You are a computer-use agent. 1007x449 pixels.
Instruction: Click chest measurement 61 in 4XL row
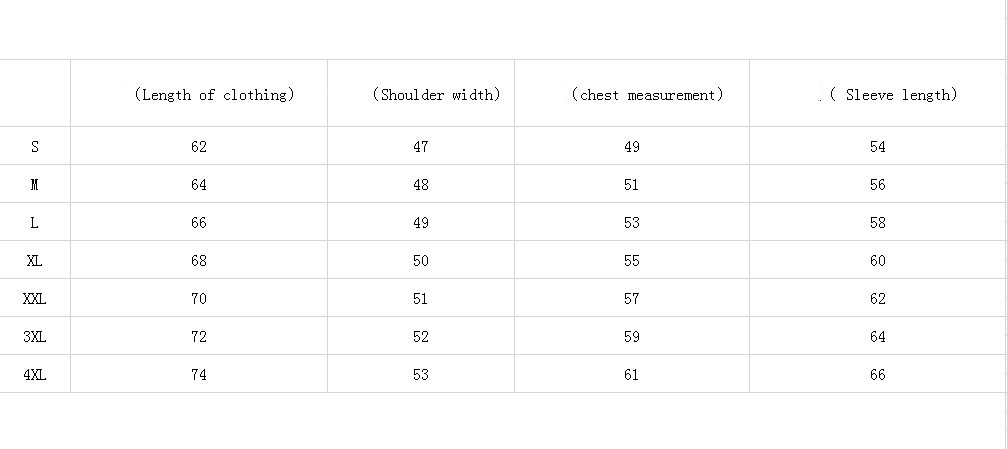tap(632, 375)
